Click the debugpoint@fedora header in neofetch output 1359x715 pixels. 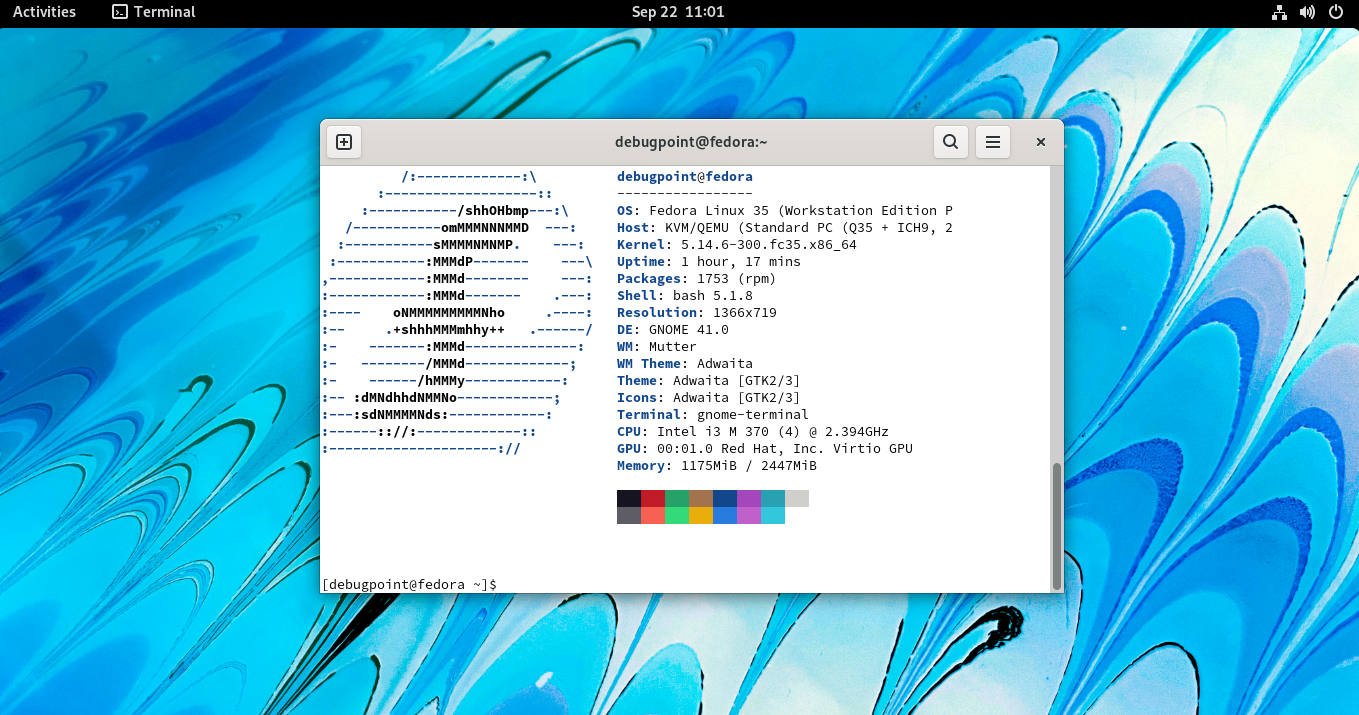click(685, 177)
